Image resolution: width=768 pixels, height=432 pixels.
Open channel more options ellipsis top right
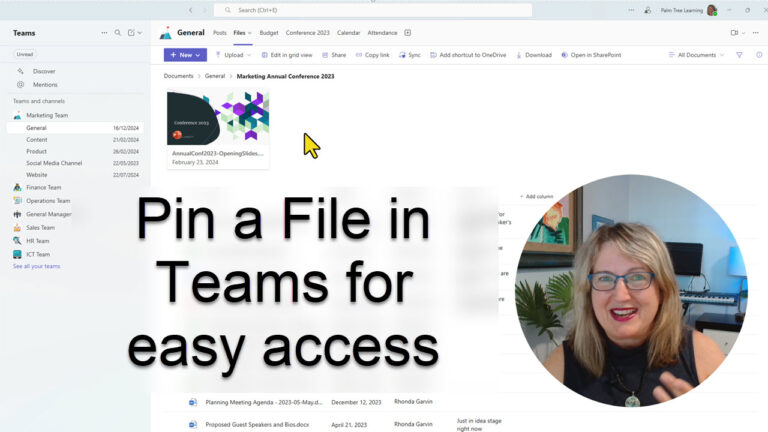click(756, 33)
